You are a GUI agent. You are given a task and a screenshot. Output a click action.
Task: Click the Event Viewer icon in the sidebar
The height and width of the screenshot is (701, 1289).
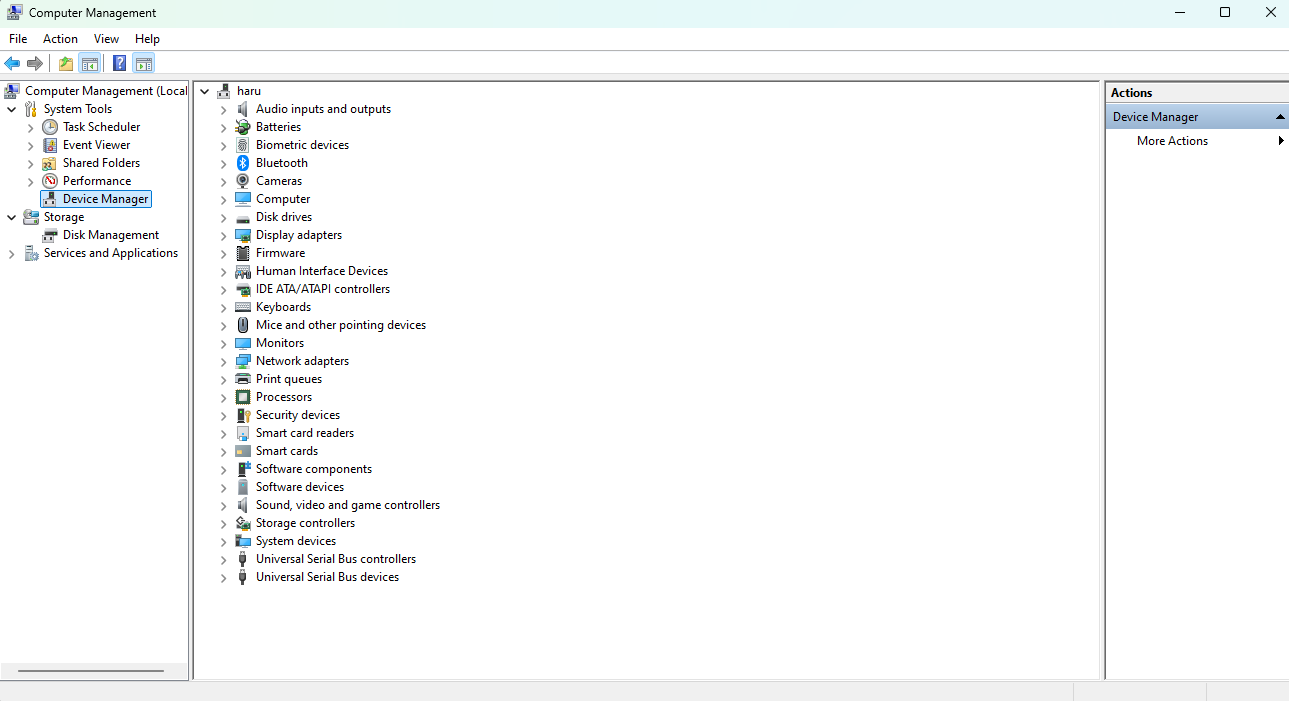(50, 145)
